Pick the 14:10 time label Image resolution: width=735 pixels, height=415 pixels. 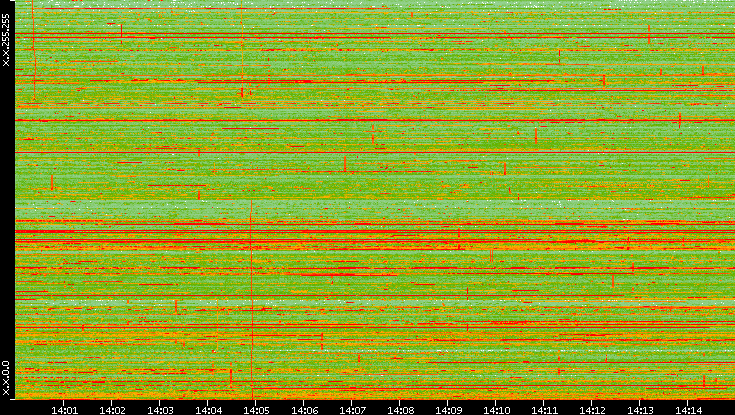496,410
